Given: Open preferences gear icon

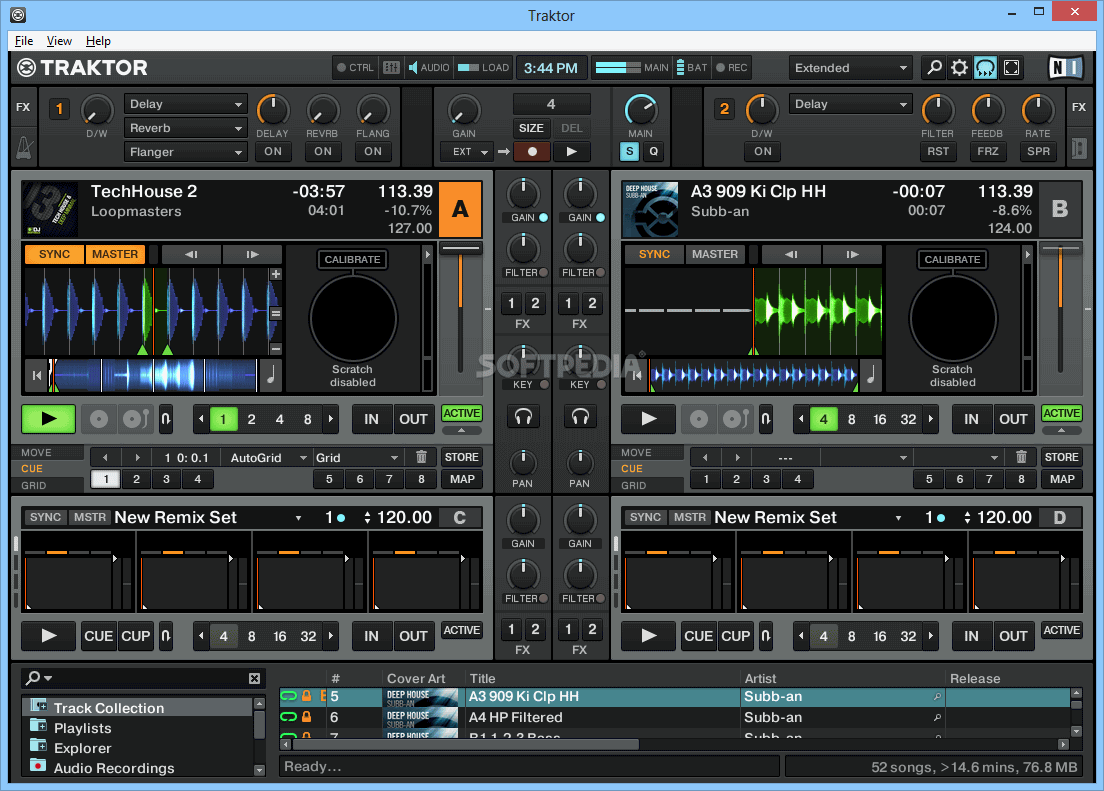Looking at the screenshot, I should coord(959,68).
